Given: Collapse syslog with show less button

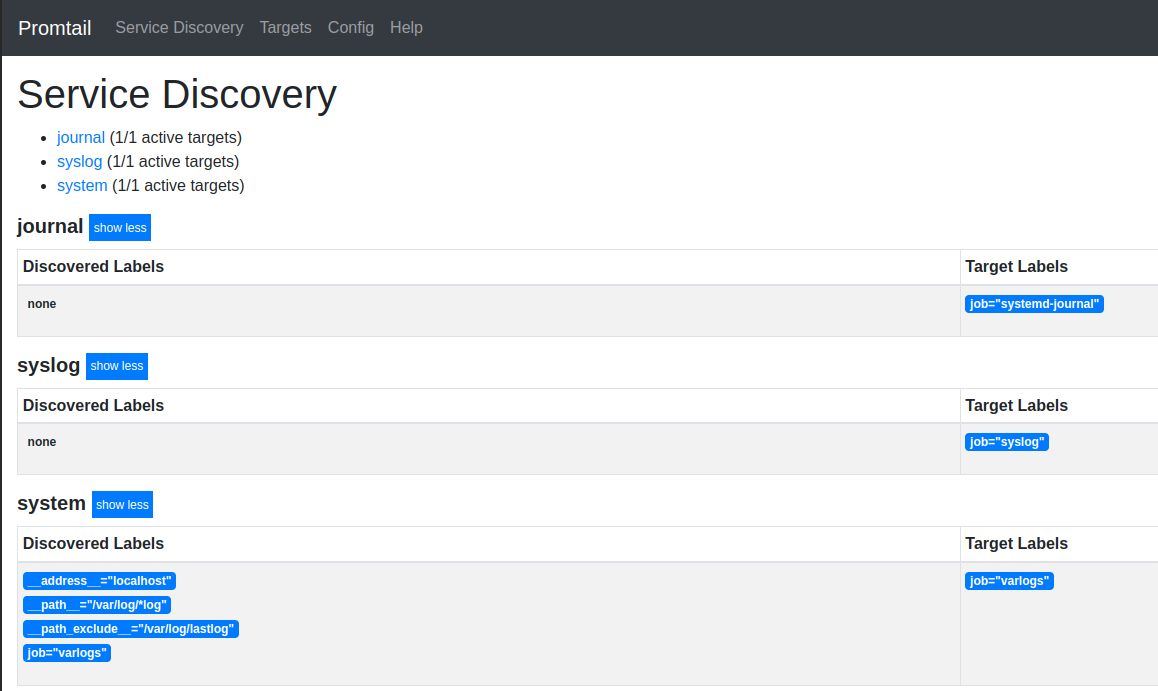Looking at the screenshot, I should [x=117, y=366].
